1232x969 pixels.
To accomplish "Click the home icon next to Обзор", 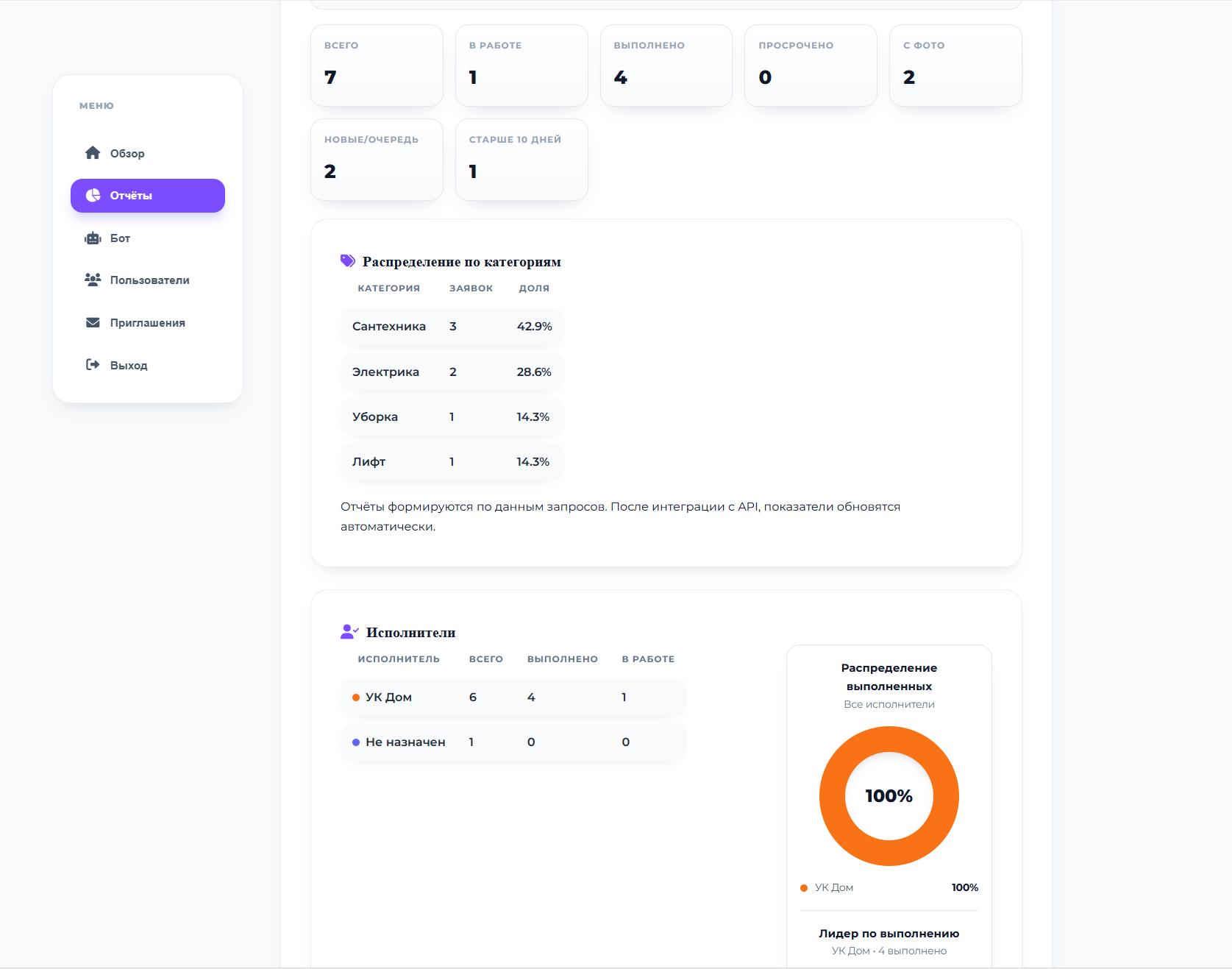I will 93,153.
